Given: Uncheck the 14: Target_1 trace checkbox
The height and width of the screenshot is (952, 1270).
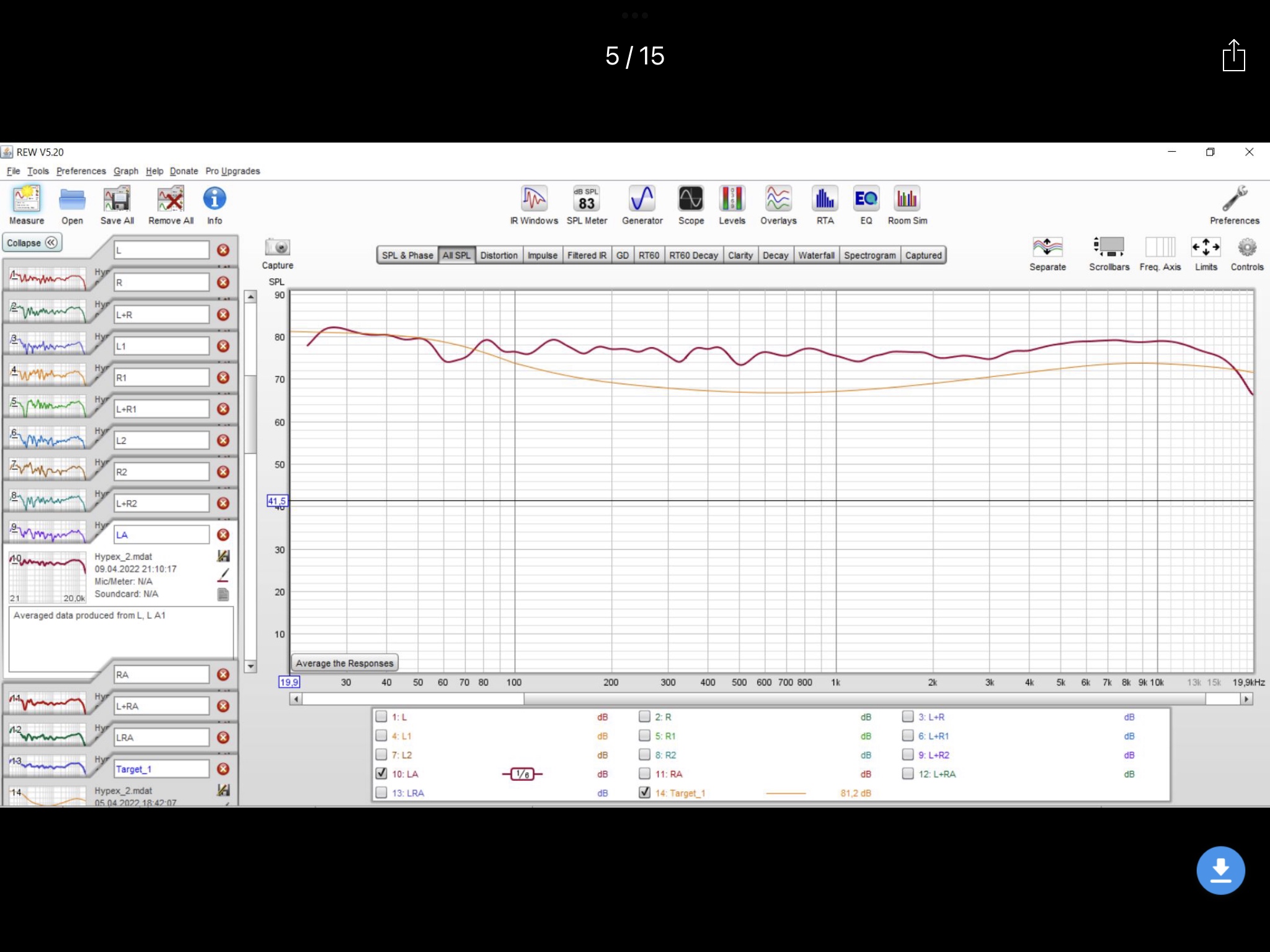Looking at the screenshot, I should pos(645,793).
